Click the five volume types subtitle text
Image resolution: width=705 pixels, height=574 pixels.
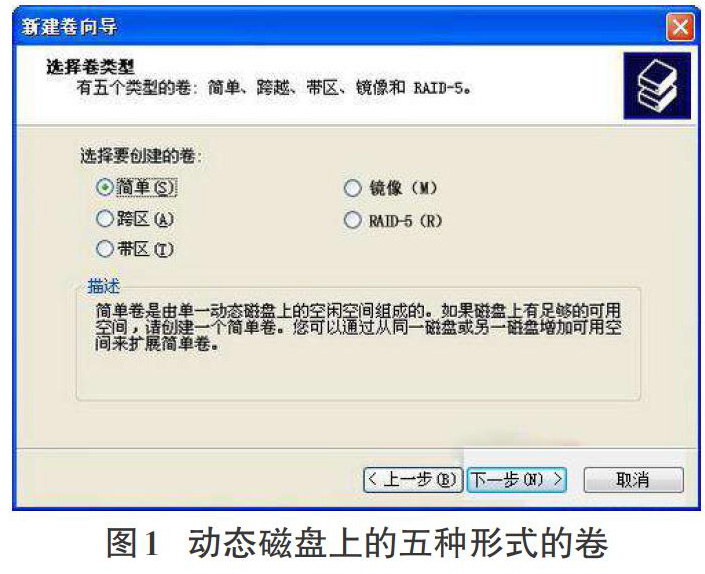tap(273, 88)
